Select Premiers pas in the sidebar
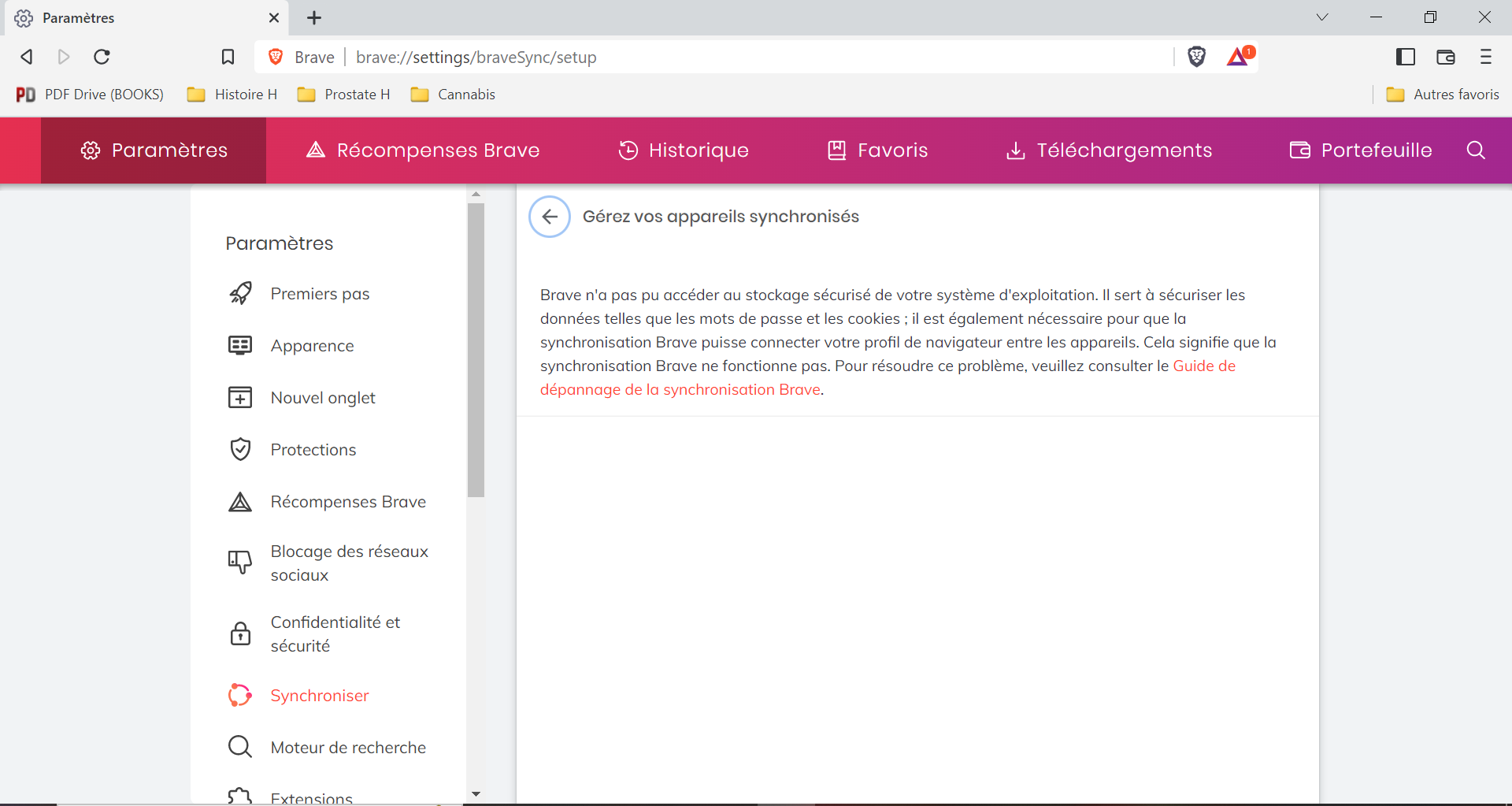1512x806 pixels. click(x=320, y=294)
